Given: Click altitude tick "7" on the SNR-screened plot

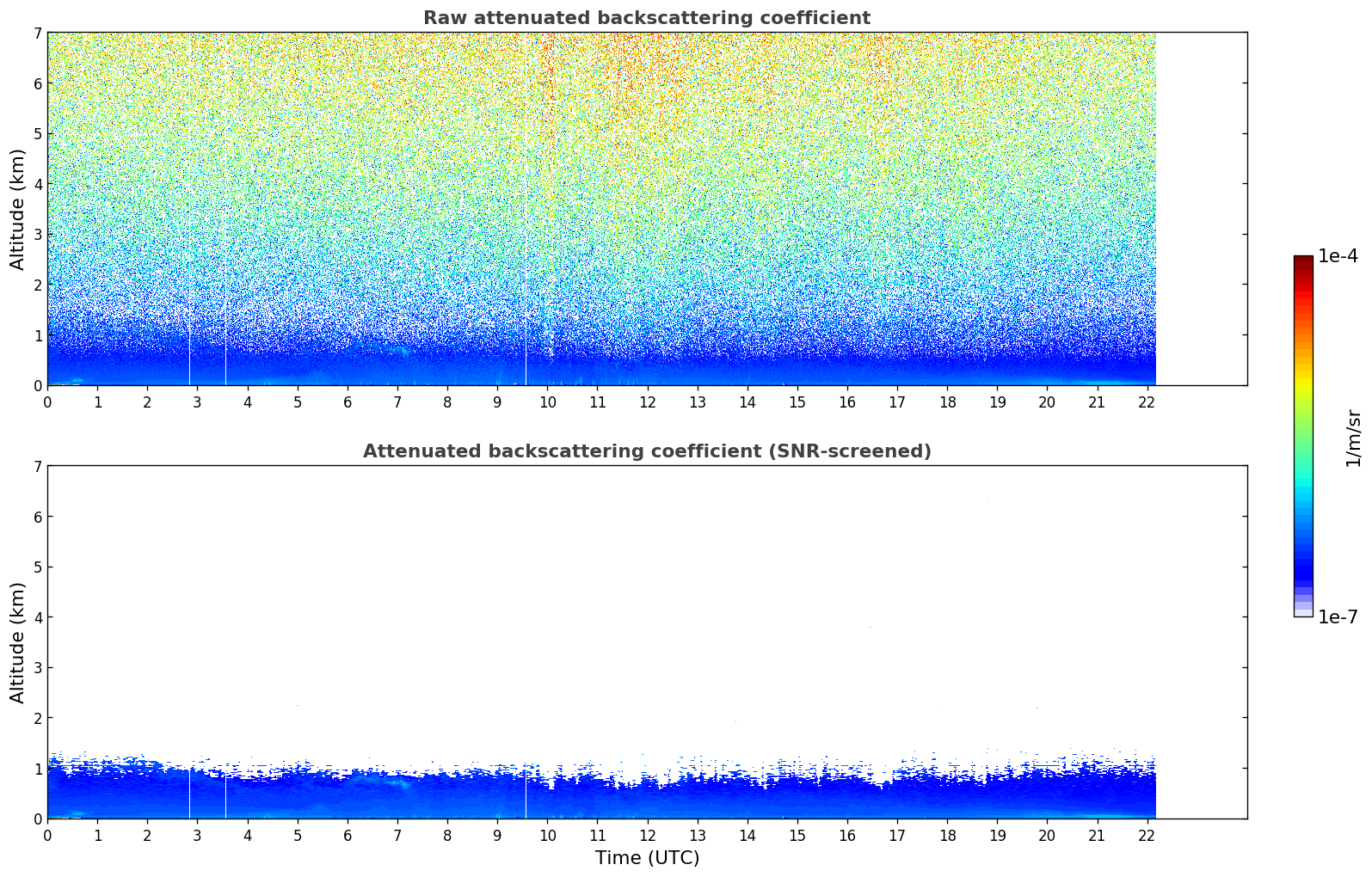Looking at the screenshot, I should 38,467.
